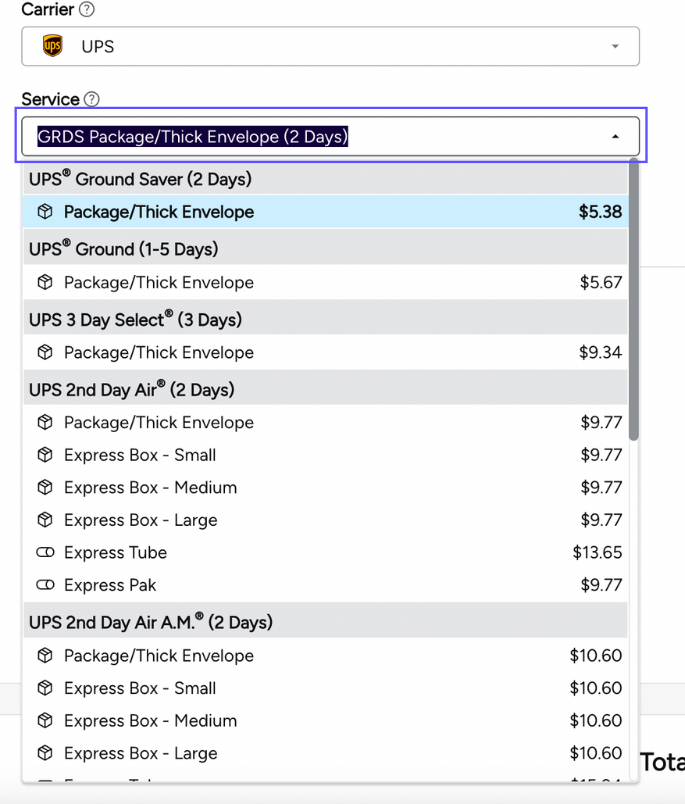Screen dimensions: 685x804
Task: Click the help icon beside Service label
Action: 92,99
